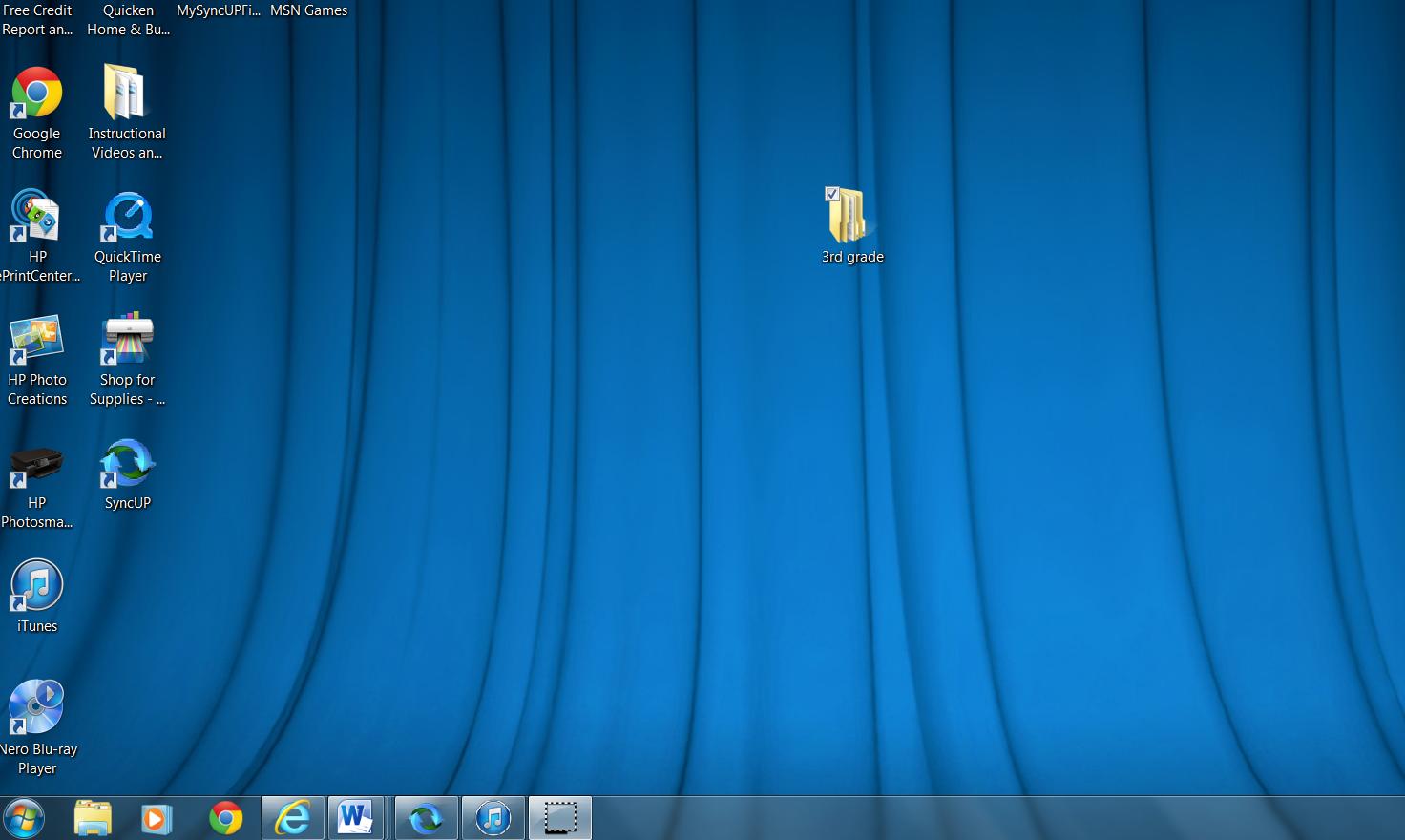Viewport: 1405px width, 840px height.
Task: Select the Shop for Supplies shortcut
Action: pos(127,341)
